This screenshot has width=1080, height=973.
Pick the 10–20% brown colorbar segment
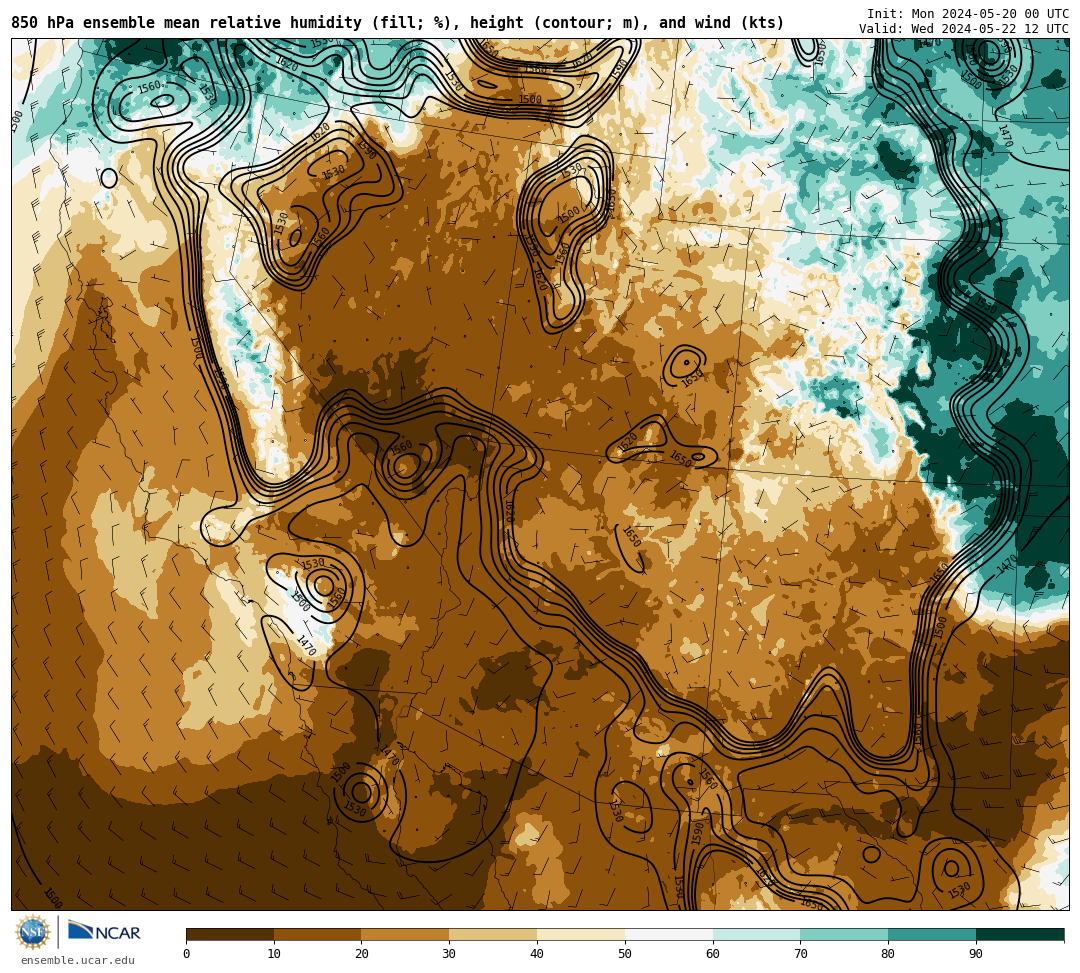tap(318, 934)
